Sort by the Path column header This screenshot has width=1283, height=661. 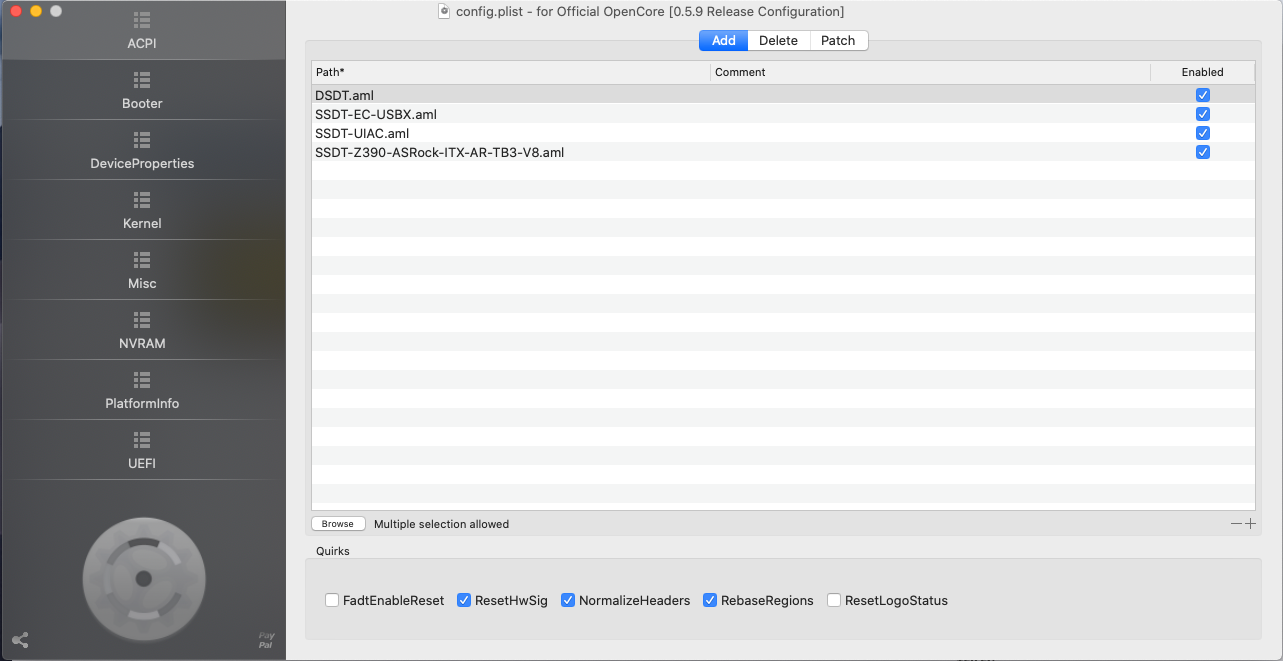[511, 72]
